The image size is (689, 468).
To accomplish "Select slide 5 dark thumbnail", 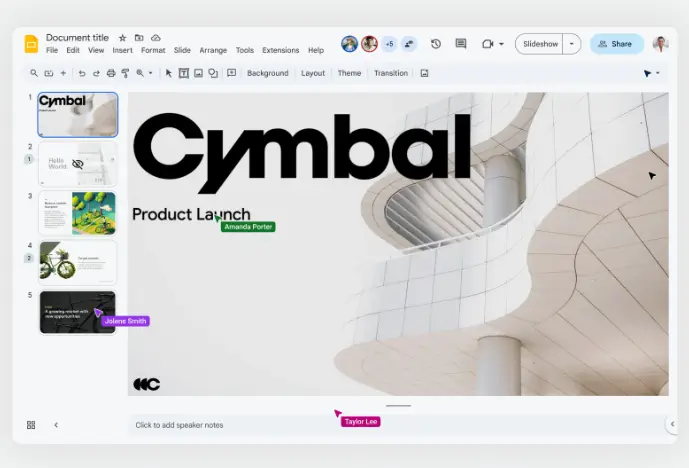I will pos(78,312).
